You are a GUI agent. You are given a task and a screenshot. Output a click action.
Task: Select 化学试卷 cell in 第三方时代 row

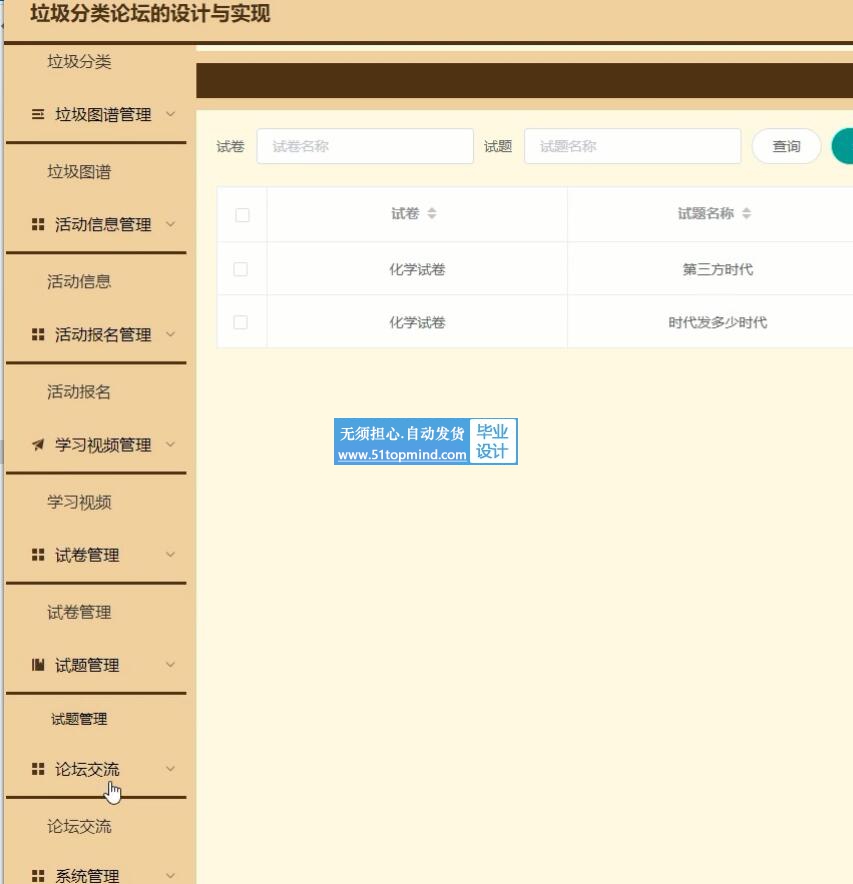click(417, 269)
